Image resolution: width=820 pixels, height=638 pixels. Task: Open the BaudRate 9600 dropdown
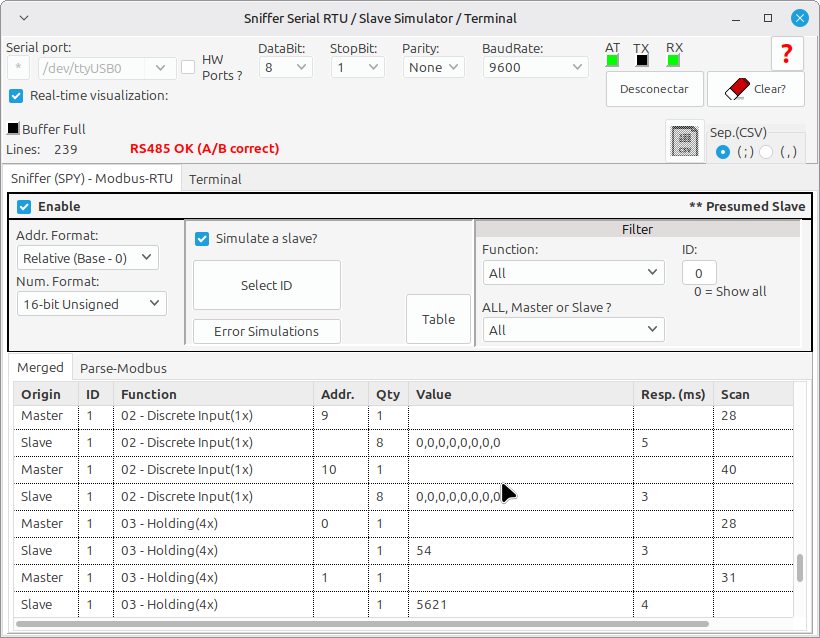point(536,67)
